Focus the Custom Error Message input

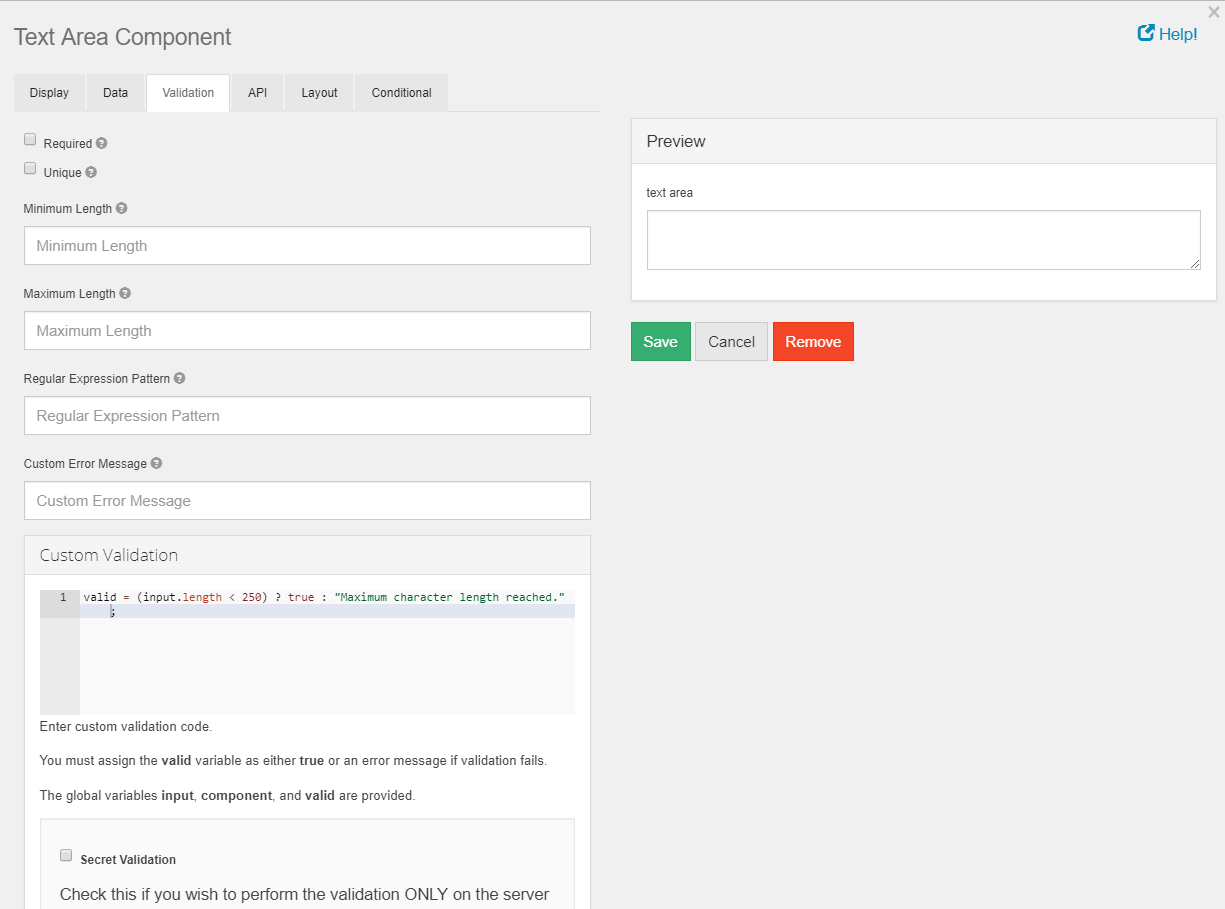pyautogui.click(x=307, y=501)
